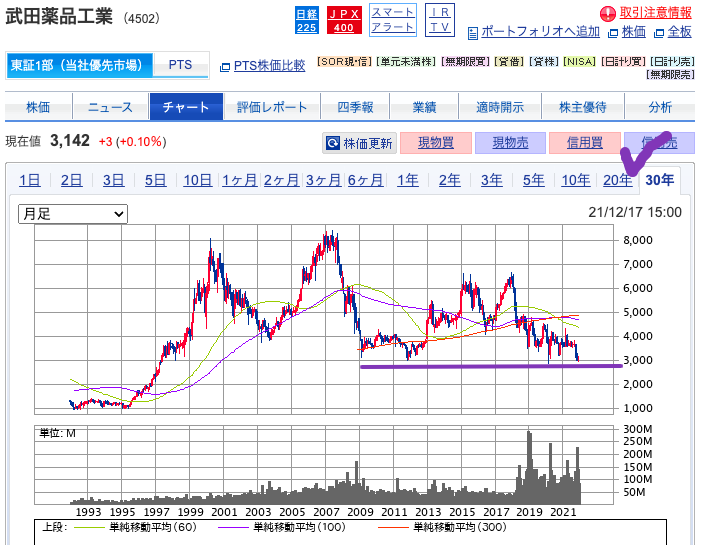
Task: Select the 1年 chart period
Action: click(408, 180)
